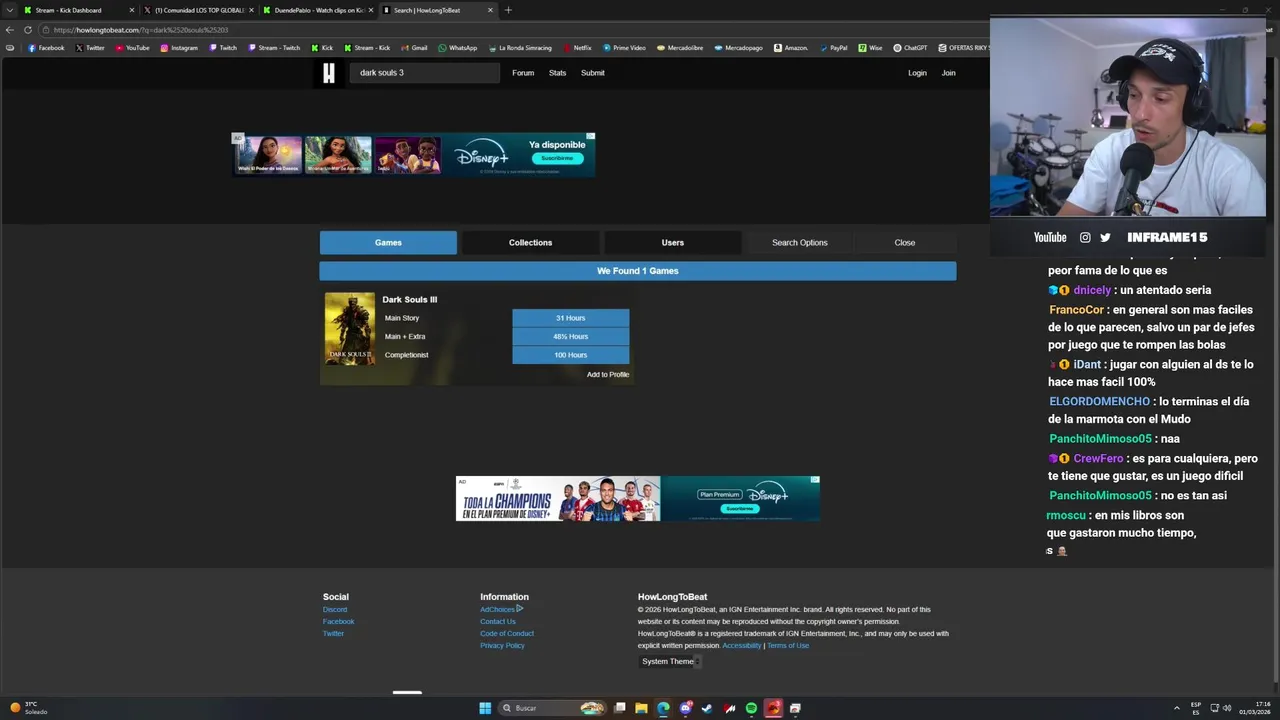The image size is (1280, 720).
Task: Click the Login link
Action: tap(917, 73)
